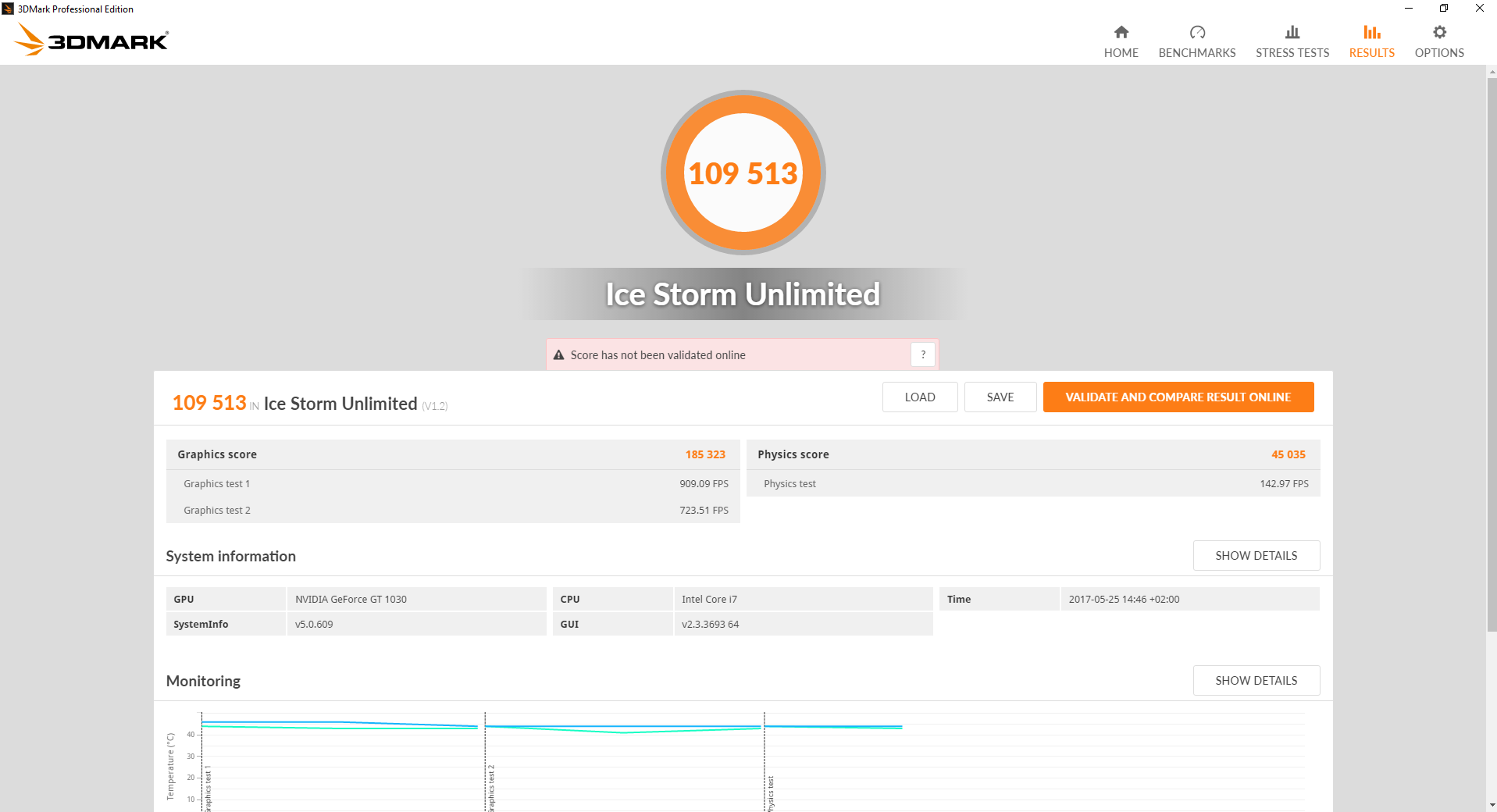This screenshot has height=812, width=1497.
Task: Click the 3DMark app icon in title bar
Action: [x=8, y=9]
